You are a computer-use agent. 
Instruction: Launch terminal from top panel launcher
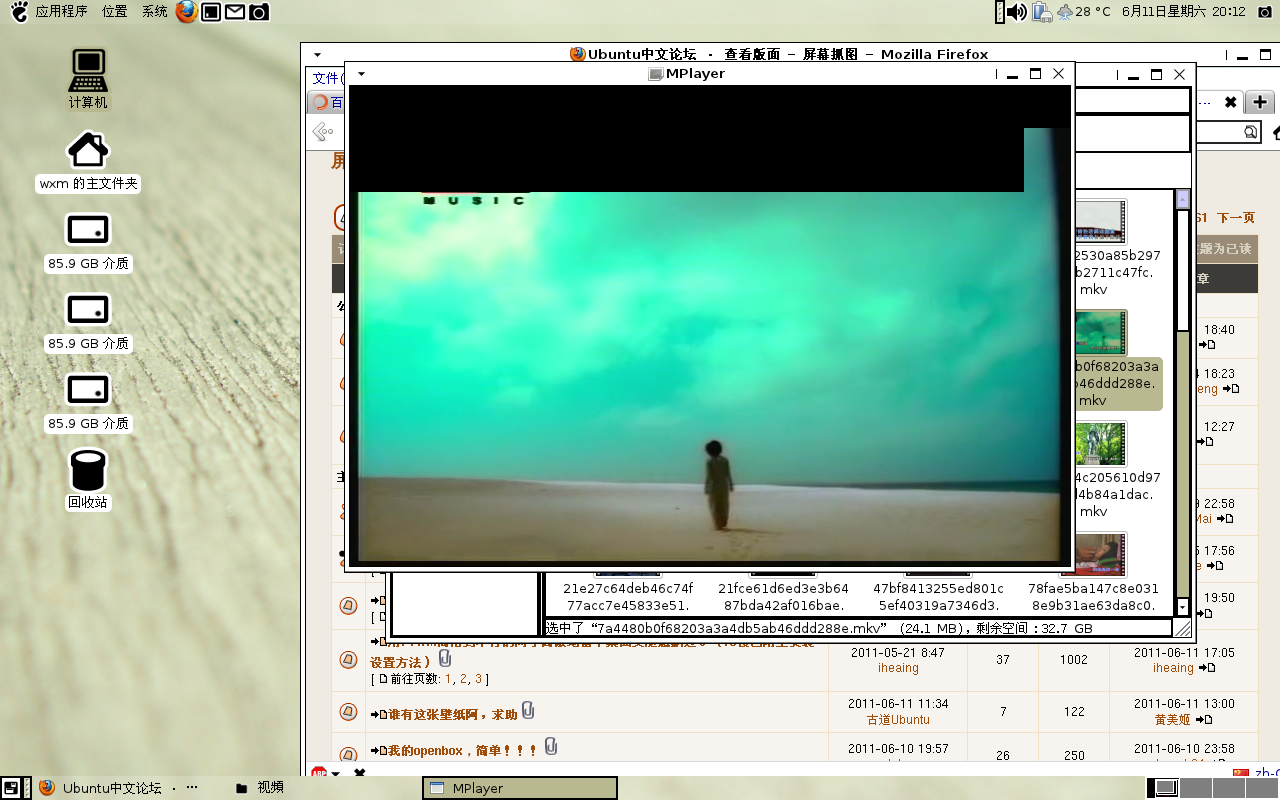[211, 12]
